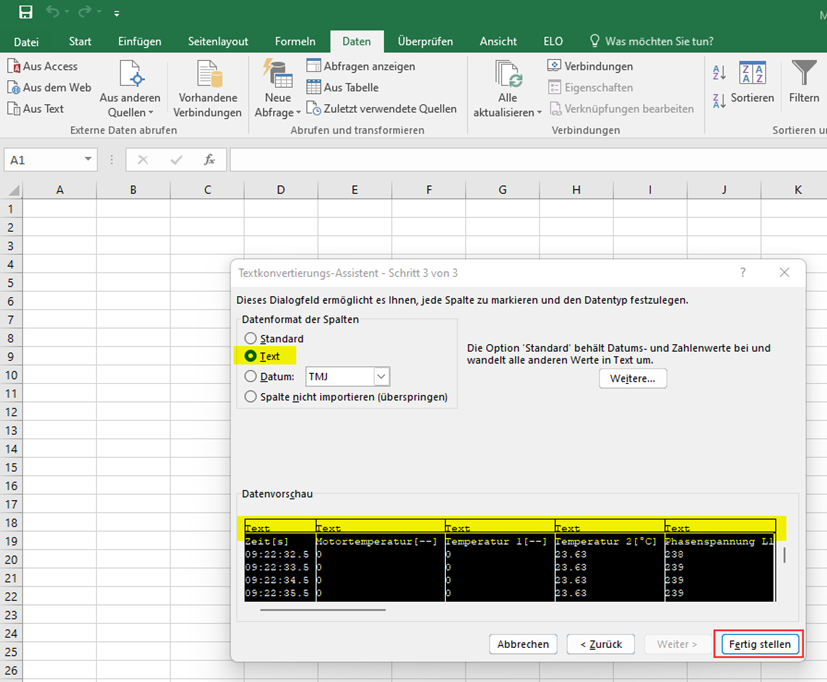Select the Datum radio button

(251, 377)
